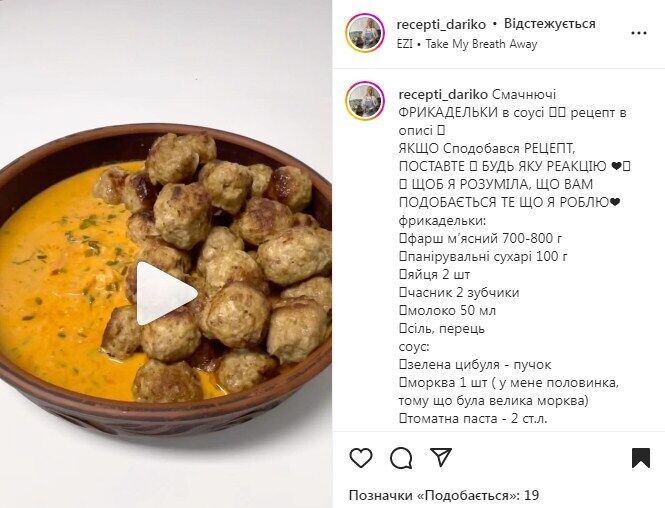Click the ЯКЩО Сподобався РЕЦЕПТ text
Screen dimensions: 665x508
486,149
